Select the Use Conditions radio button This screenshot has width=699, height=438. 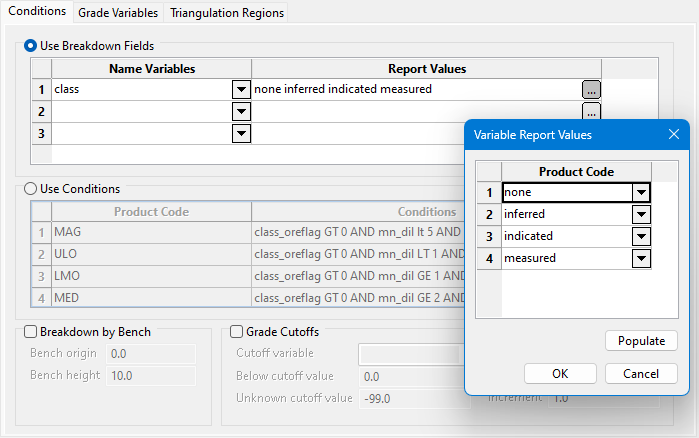click(30, 189)
